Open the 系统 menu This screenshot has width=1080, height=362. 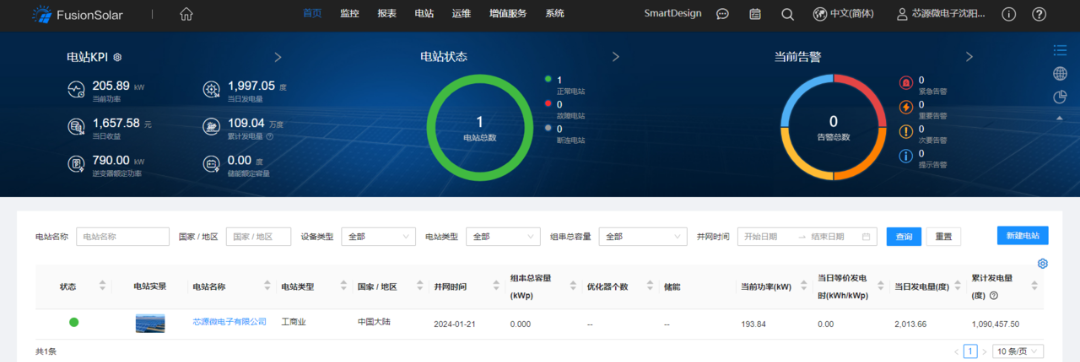tap(554, 13)
